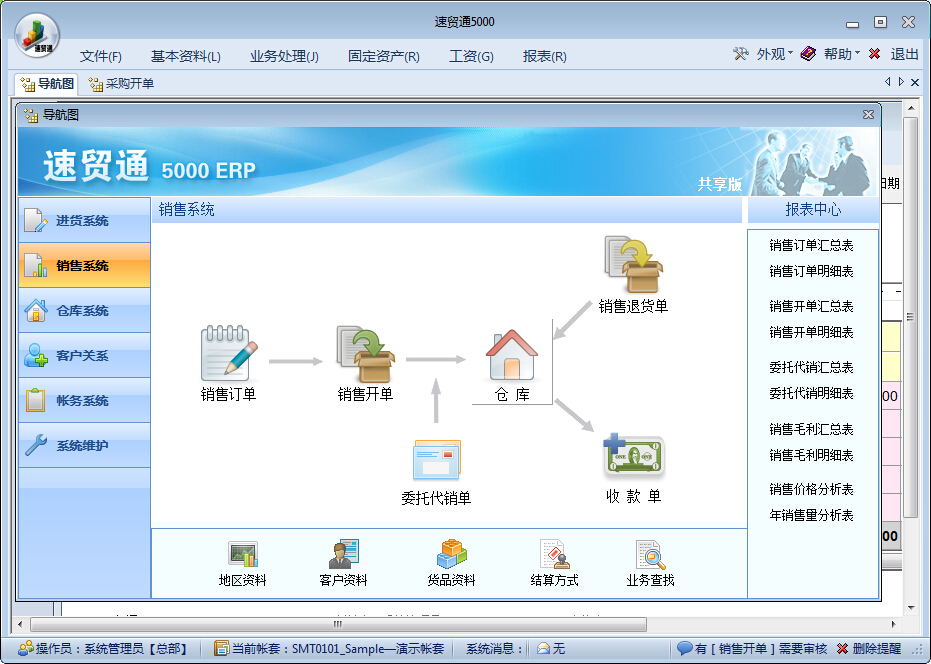
Task: Open the 销售毛利汇总表 report
Action: [x=811, y=429]
